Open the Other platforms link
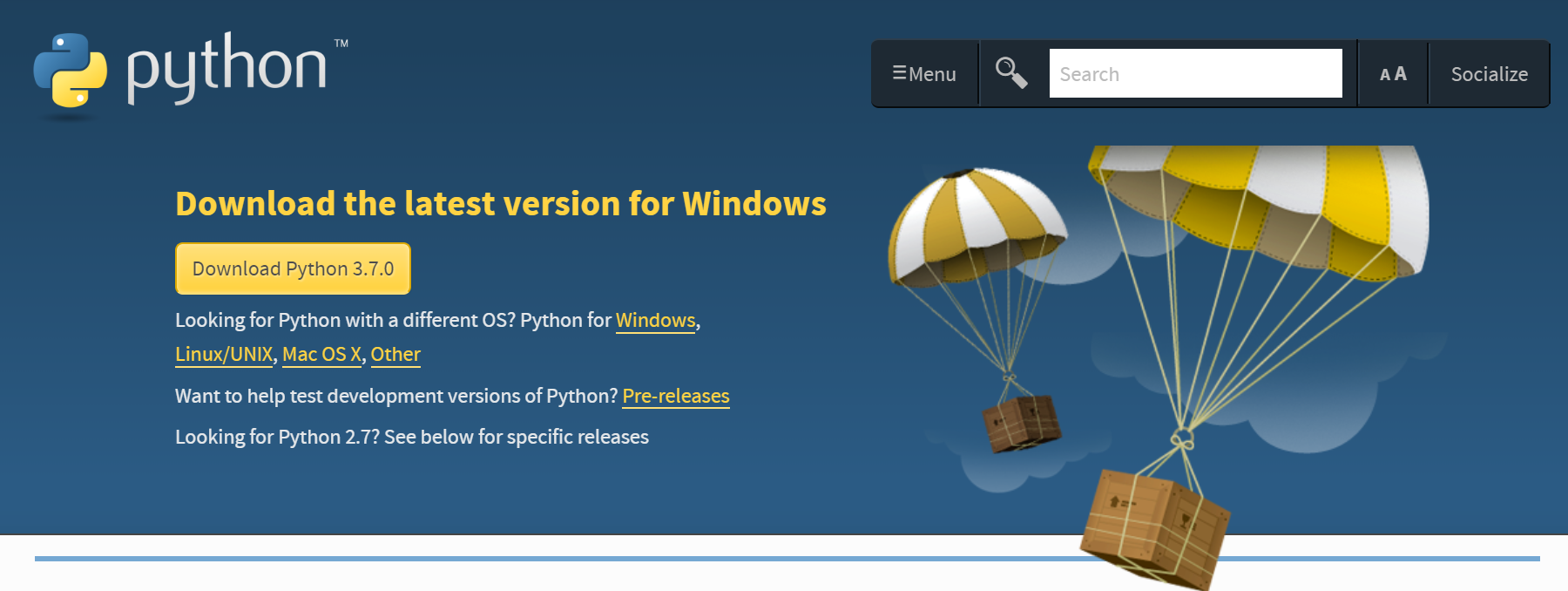This screenshot has width=1568, height=591. 395,355
